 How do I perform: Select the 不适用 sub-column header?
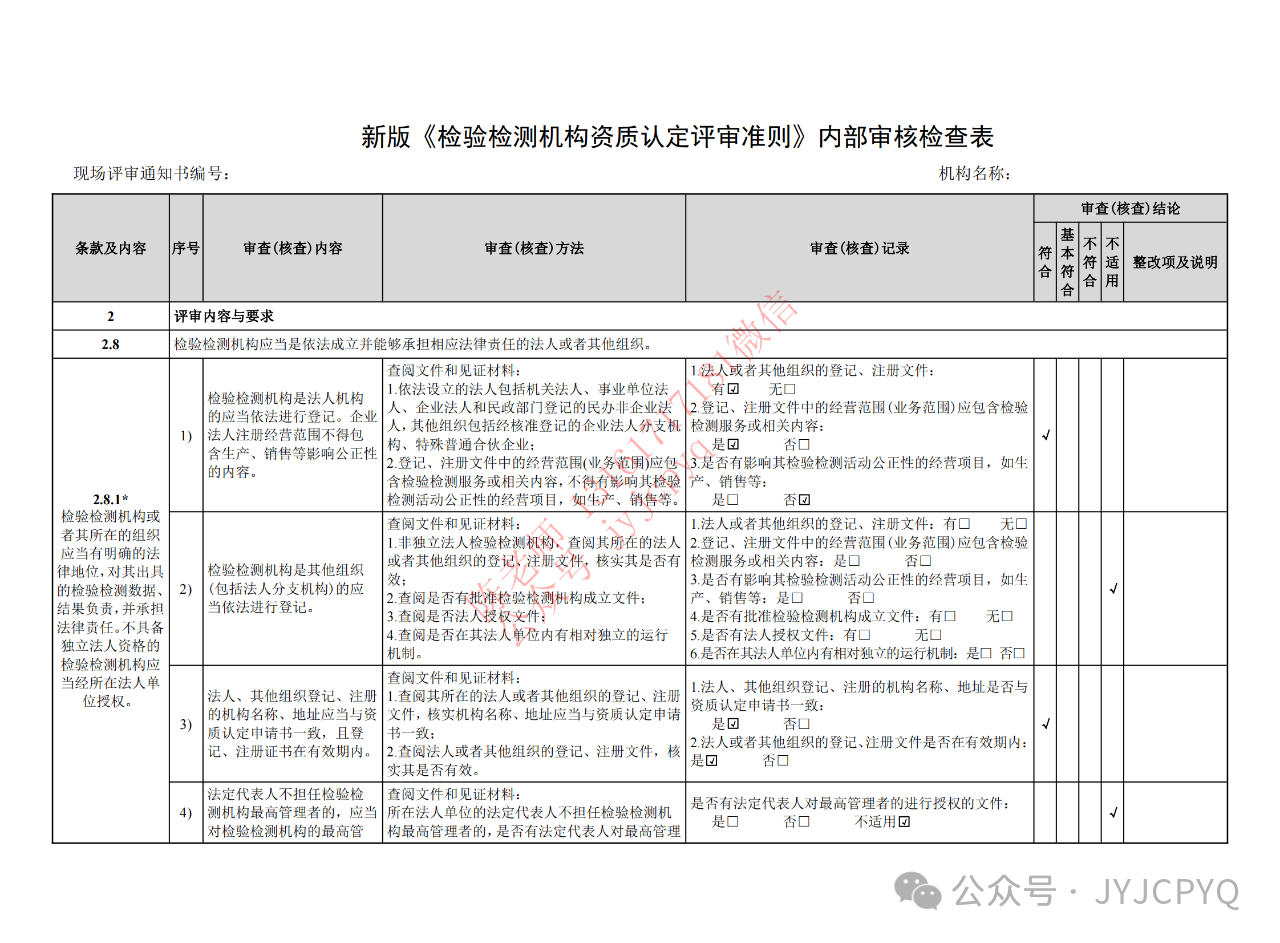pos(1112,262)
